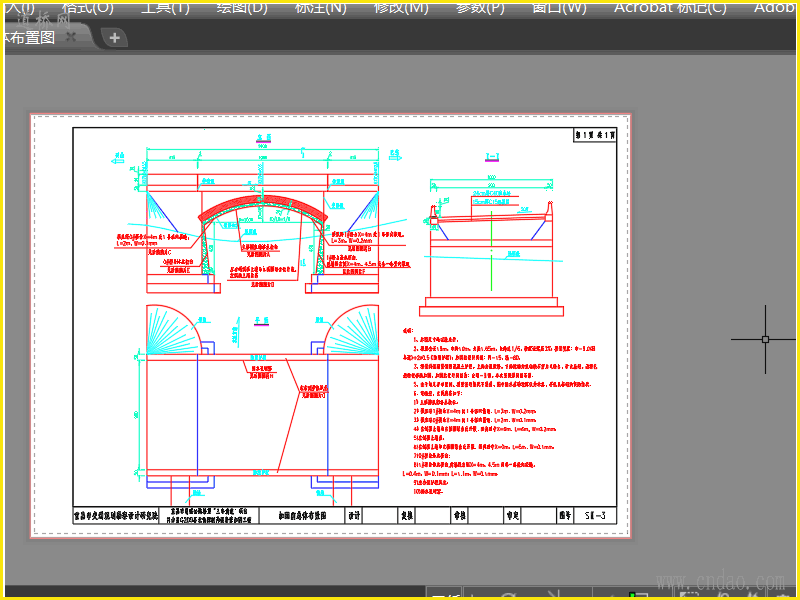This screenshot has width=800, height=600.
Task: Open the 工具(T) menu
Action: click(165, 7)
